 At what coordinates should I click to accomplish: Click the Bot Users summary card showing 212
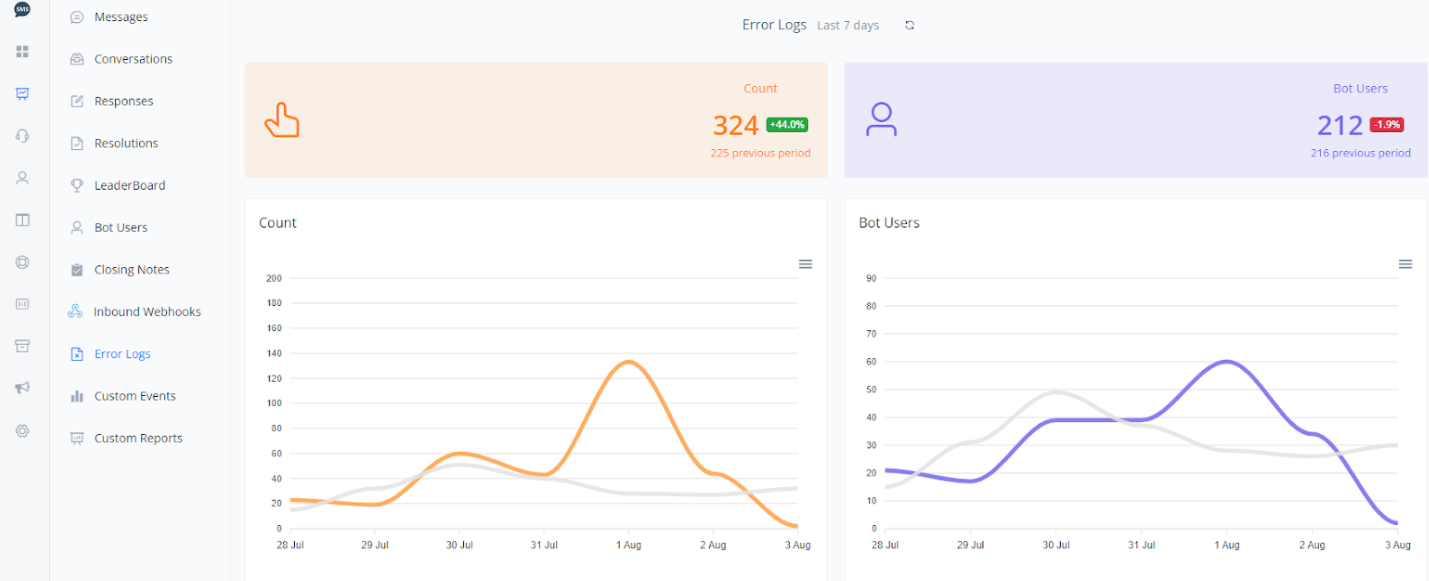(1135, 120)
